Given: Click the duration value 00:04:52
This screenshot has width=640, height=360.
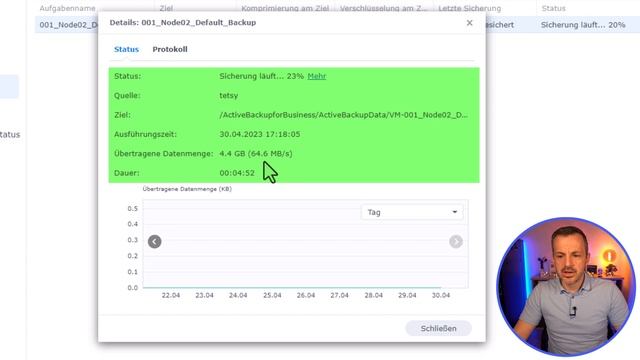Looking at the screenshot, I should tap(237, 173).
